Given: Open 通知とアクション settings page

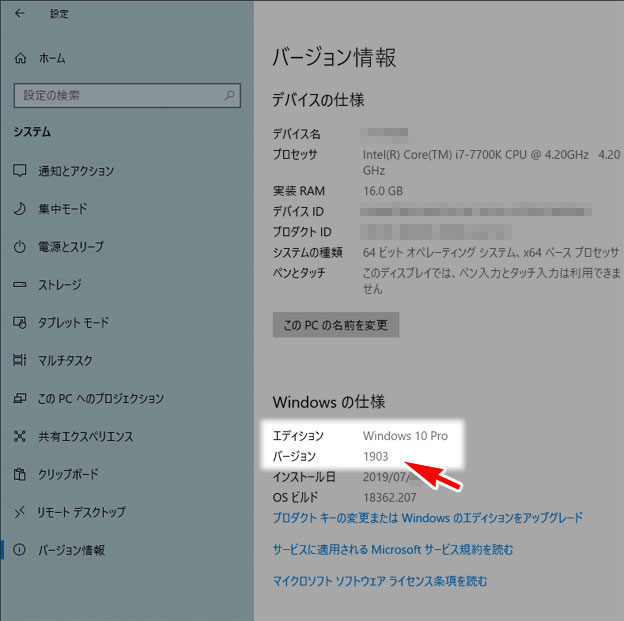Looking at the screenshot, I should click(76, 171).
